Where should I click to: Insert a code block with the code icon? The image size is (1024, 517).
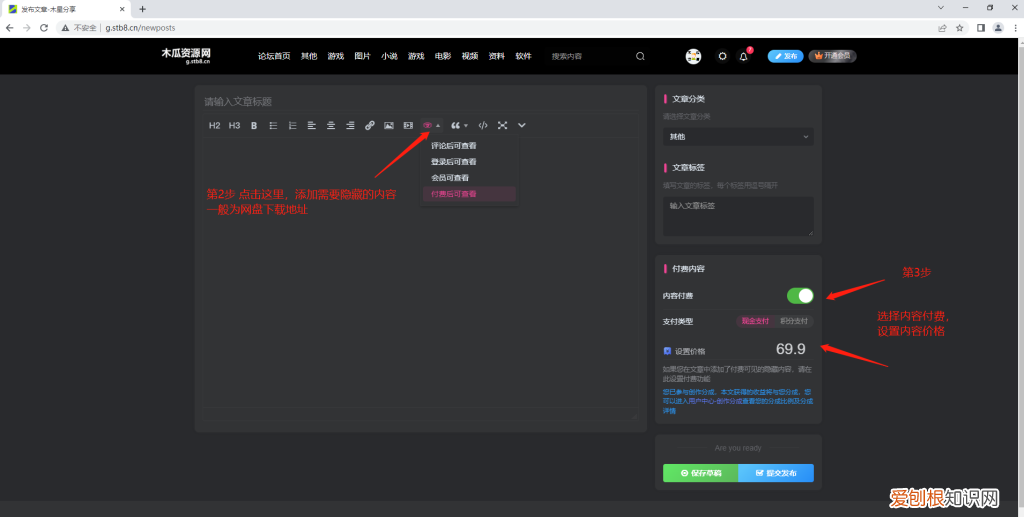tap(483, 126)
